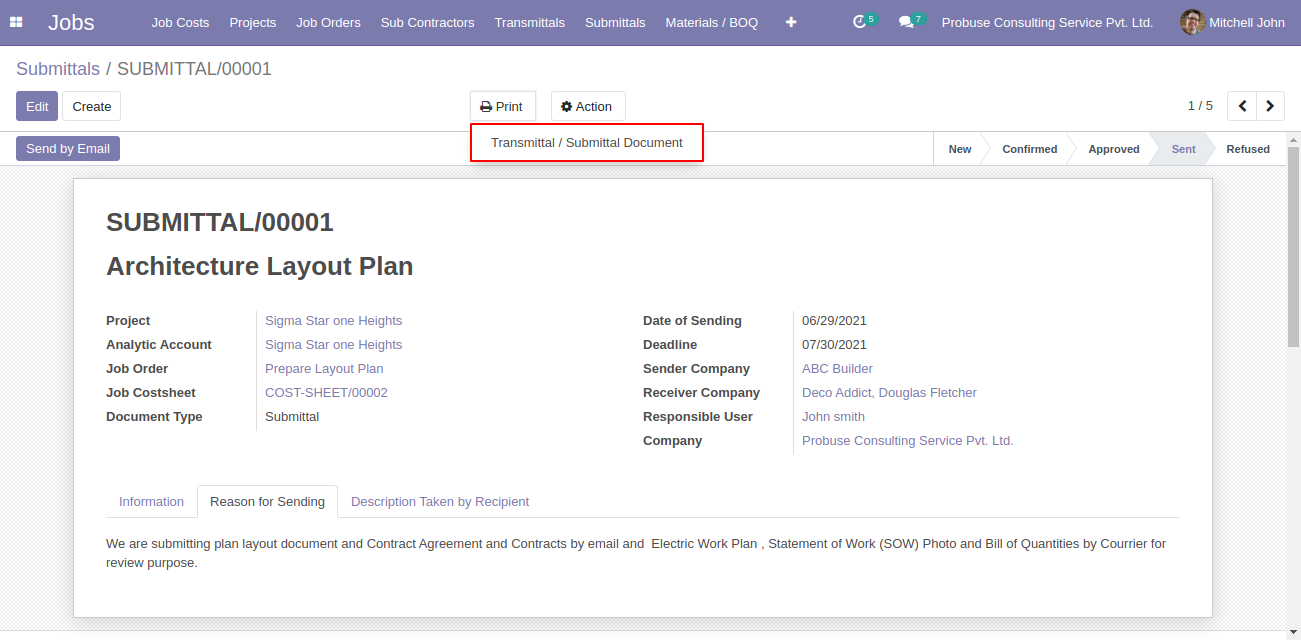Select the Sent status stage
Screen dimensions: 1301x640
1183,149
